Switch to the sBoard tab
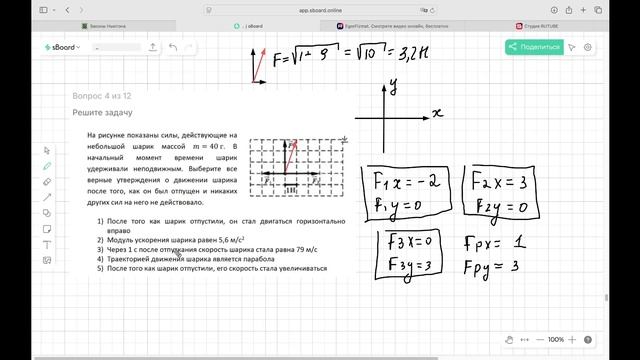The width and height of the screenshot is (640, 360). tap(248, 26)
